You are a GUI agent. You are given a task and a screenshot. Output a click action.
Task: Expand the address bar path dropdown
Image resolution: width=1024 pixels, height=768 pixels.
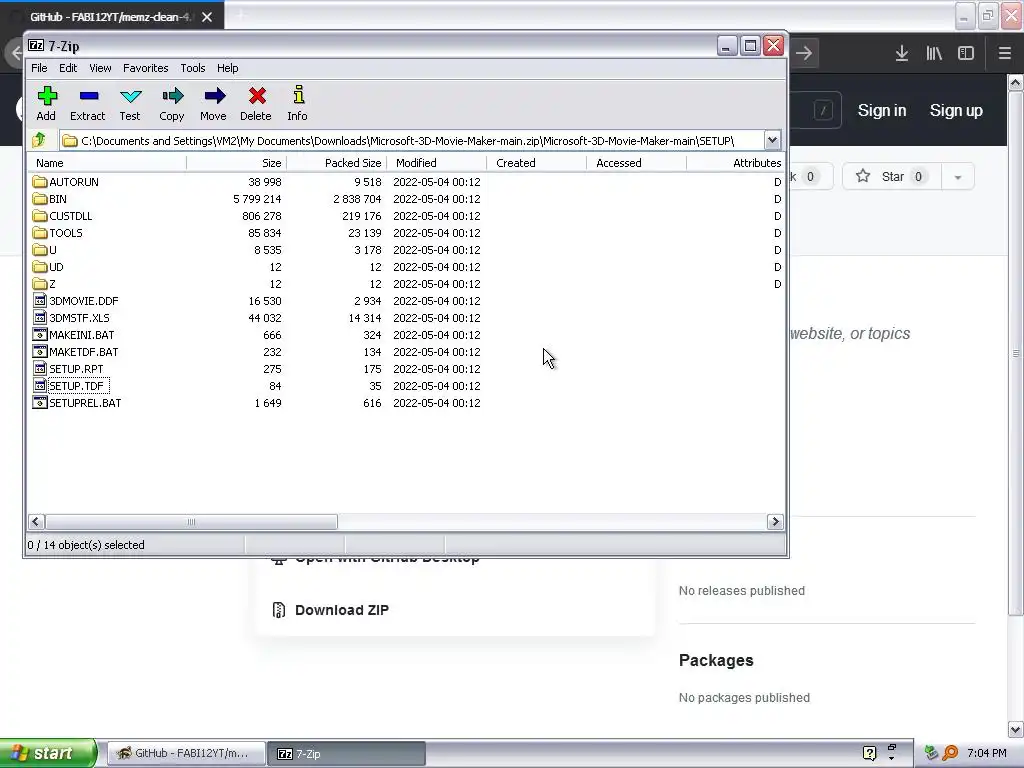click(772, 140)
